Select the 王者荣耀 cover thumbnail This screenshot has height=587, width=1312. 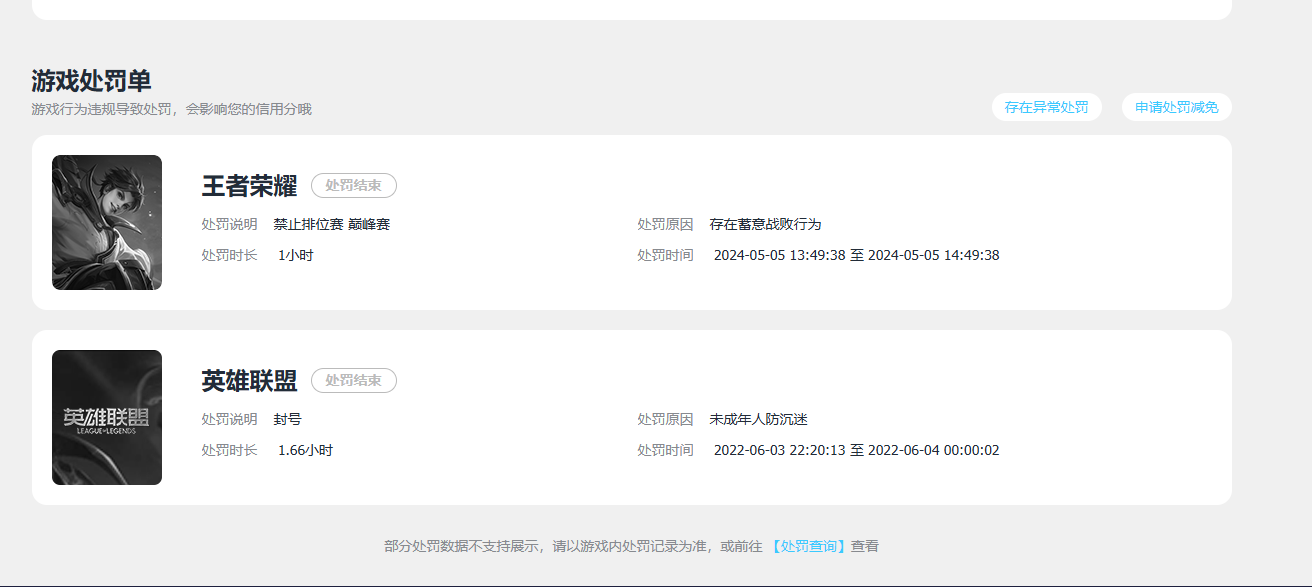[107, 222]
